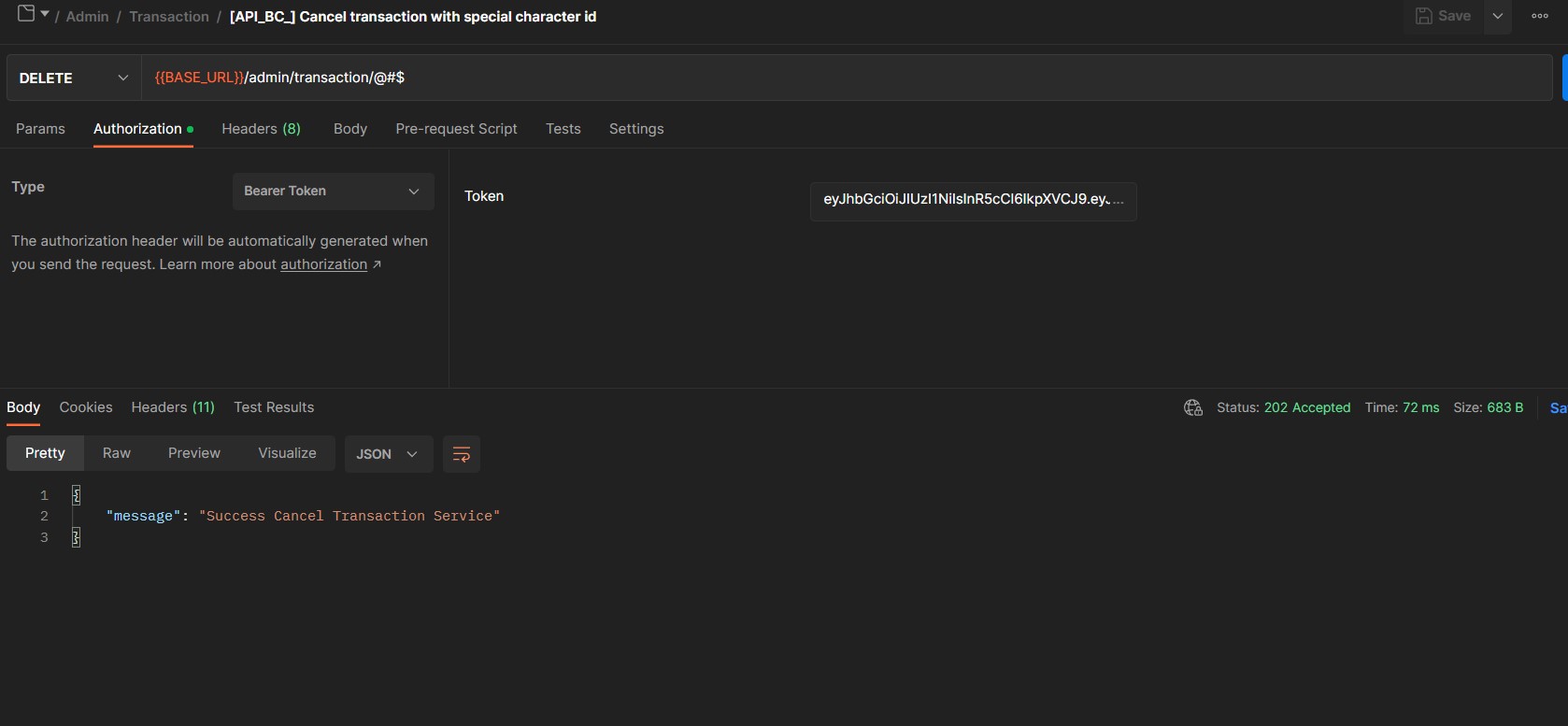Click the collection folder icon in breadcrumb

(x=26, y=14)
